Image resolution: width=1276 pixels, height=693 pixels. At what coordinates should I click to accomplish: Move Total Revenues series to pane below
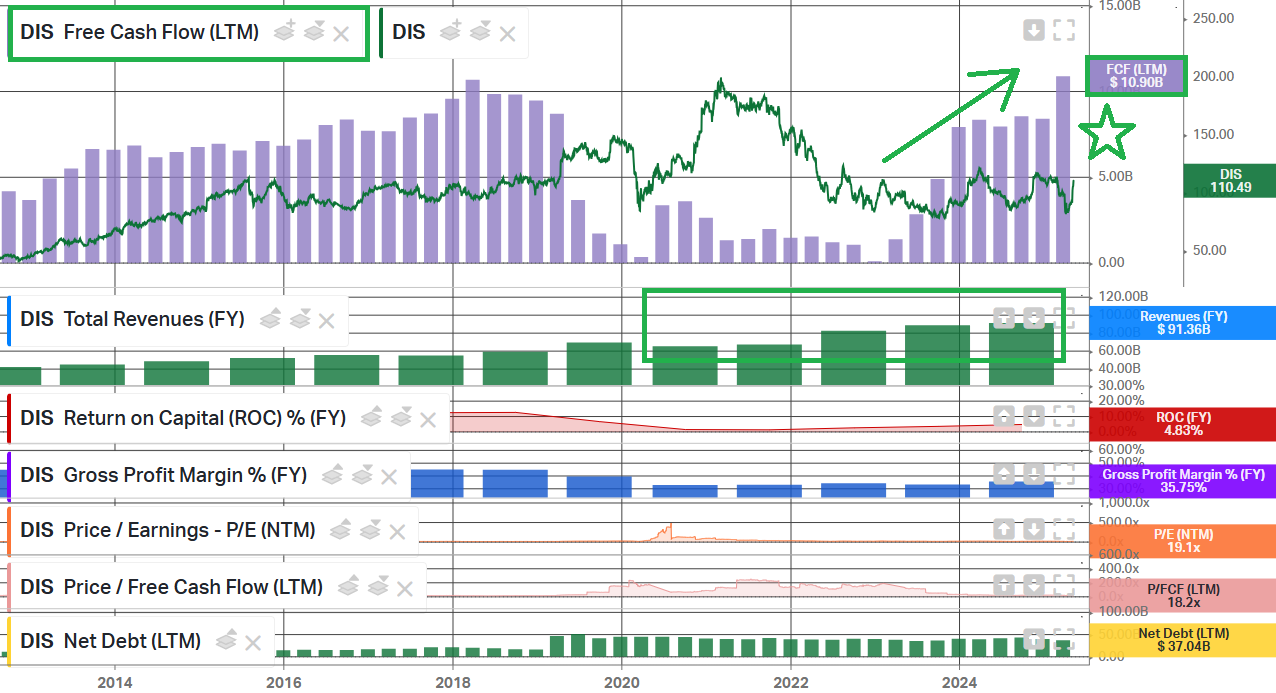[x=301, y=320]
